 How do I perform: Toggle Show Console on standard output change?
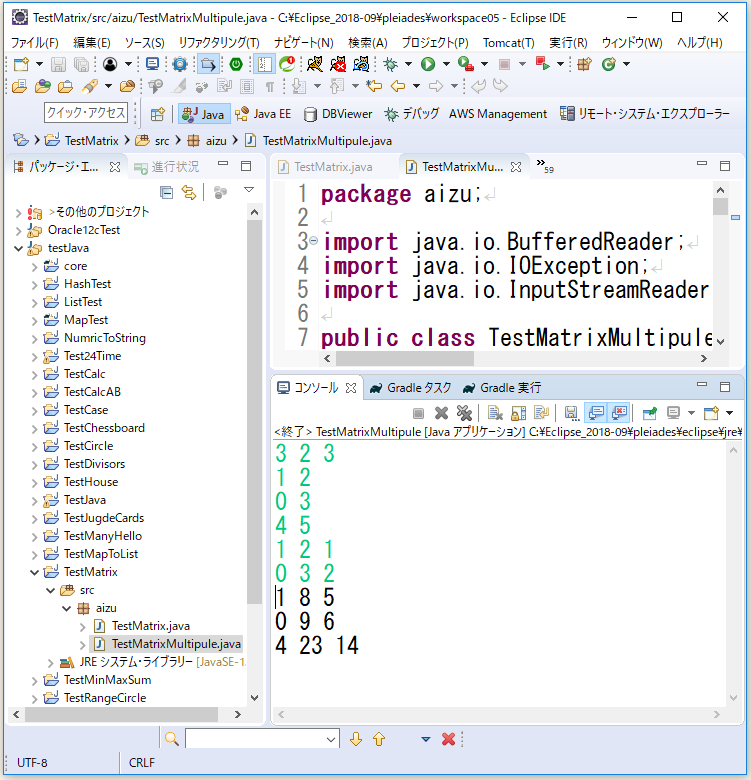tap(596, 413)
